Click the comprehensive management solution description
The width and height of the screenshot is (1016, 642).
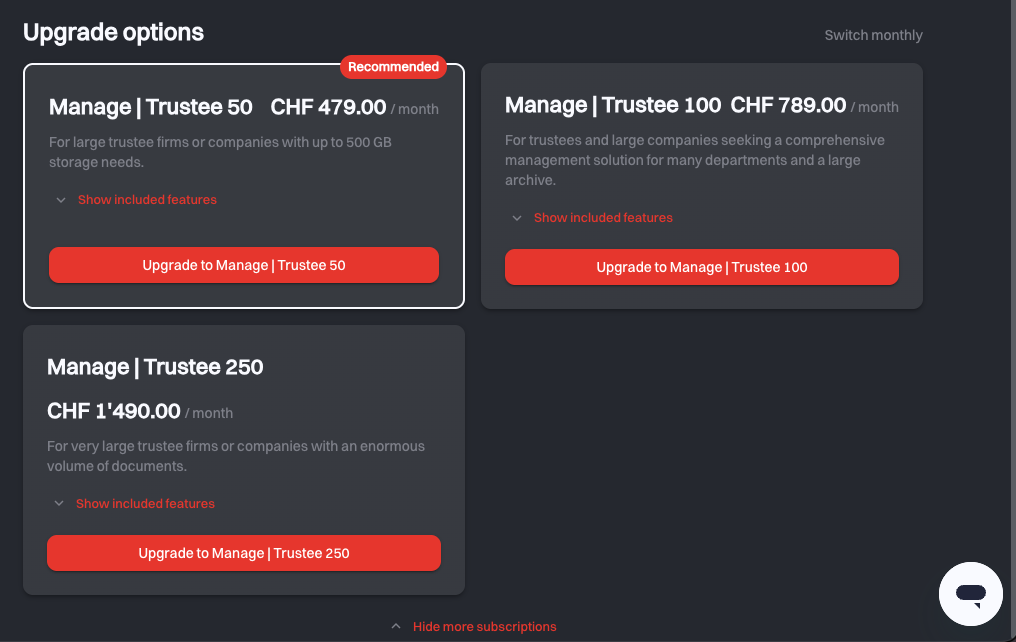coord(695,160)
